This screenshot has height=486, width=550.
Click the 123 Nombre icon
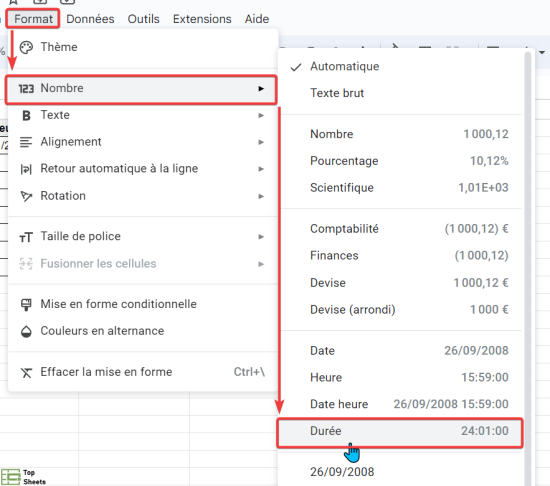click(26, 89)
